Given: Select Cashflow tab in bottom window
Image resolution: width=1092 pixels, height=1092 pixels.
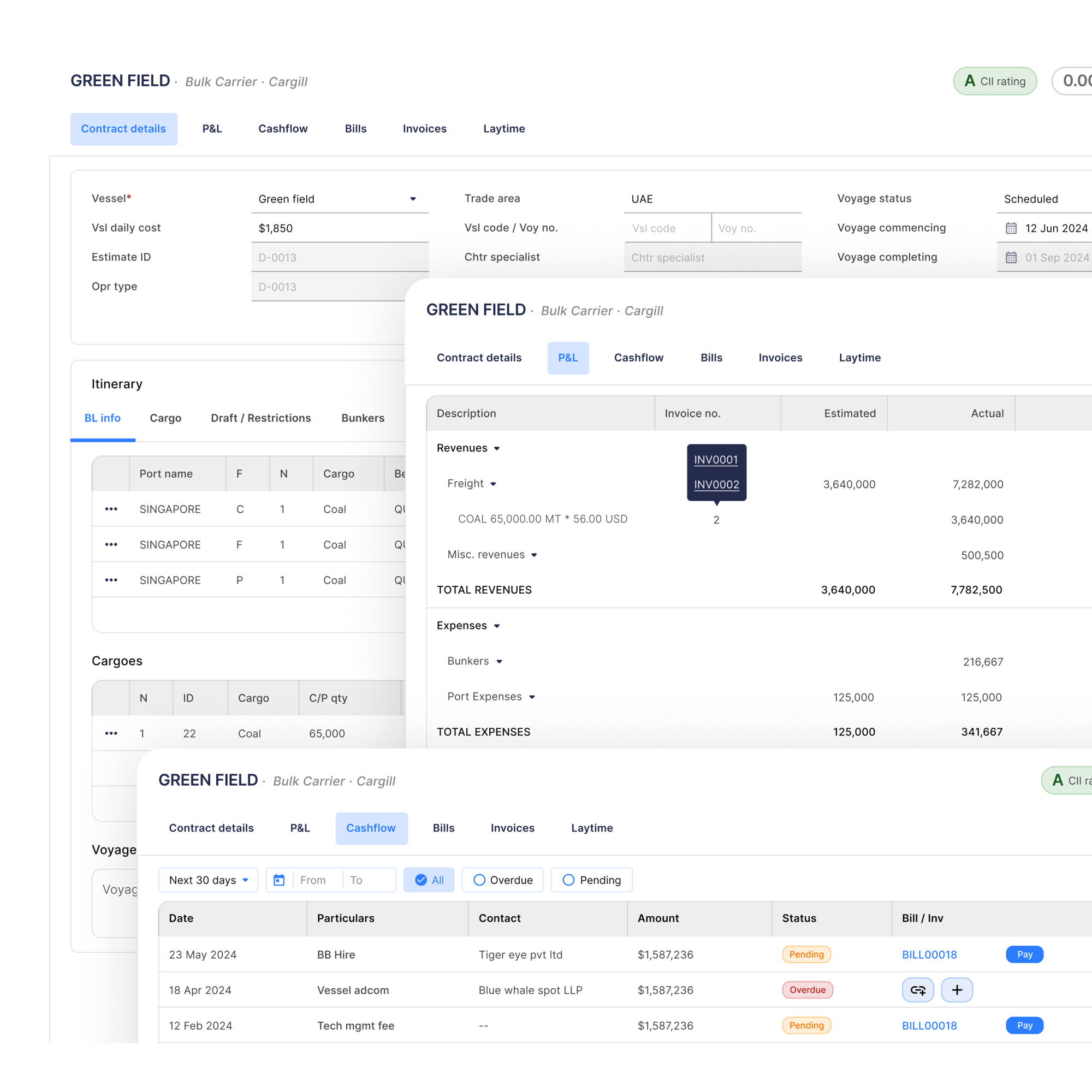Looking at the screenshot, I should click(371, 828).
